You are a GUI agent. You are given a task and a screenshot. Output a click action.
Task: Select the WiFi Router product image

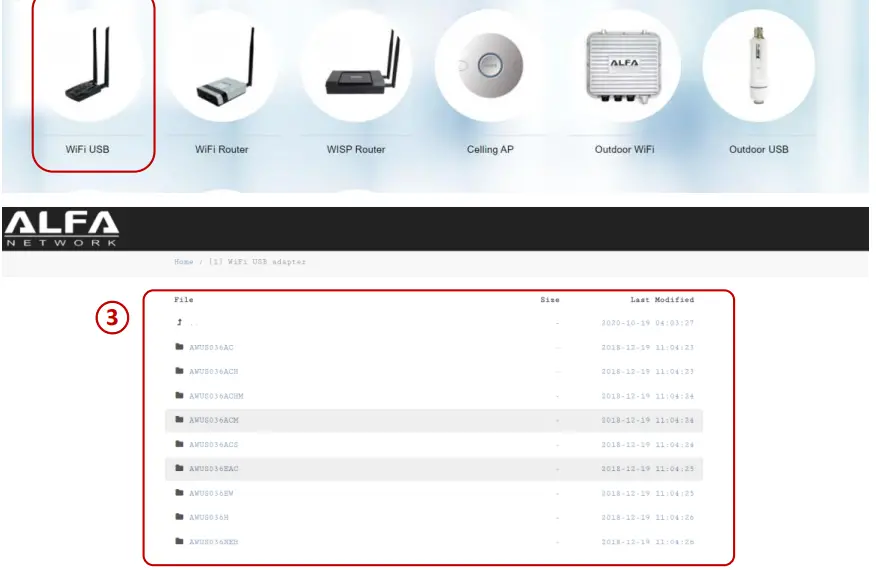click(224, 66)
